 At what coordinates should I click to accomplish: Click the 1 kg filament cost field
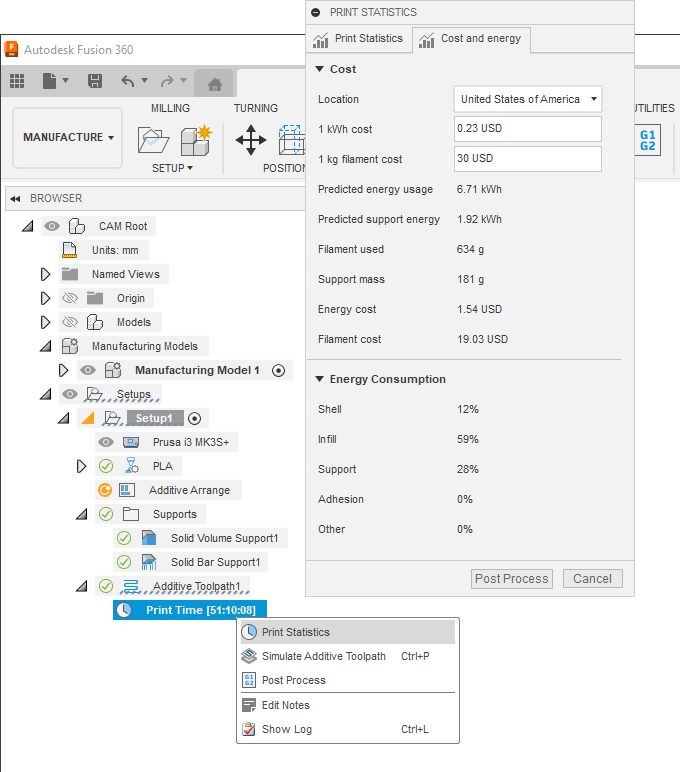point(527,159)
